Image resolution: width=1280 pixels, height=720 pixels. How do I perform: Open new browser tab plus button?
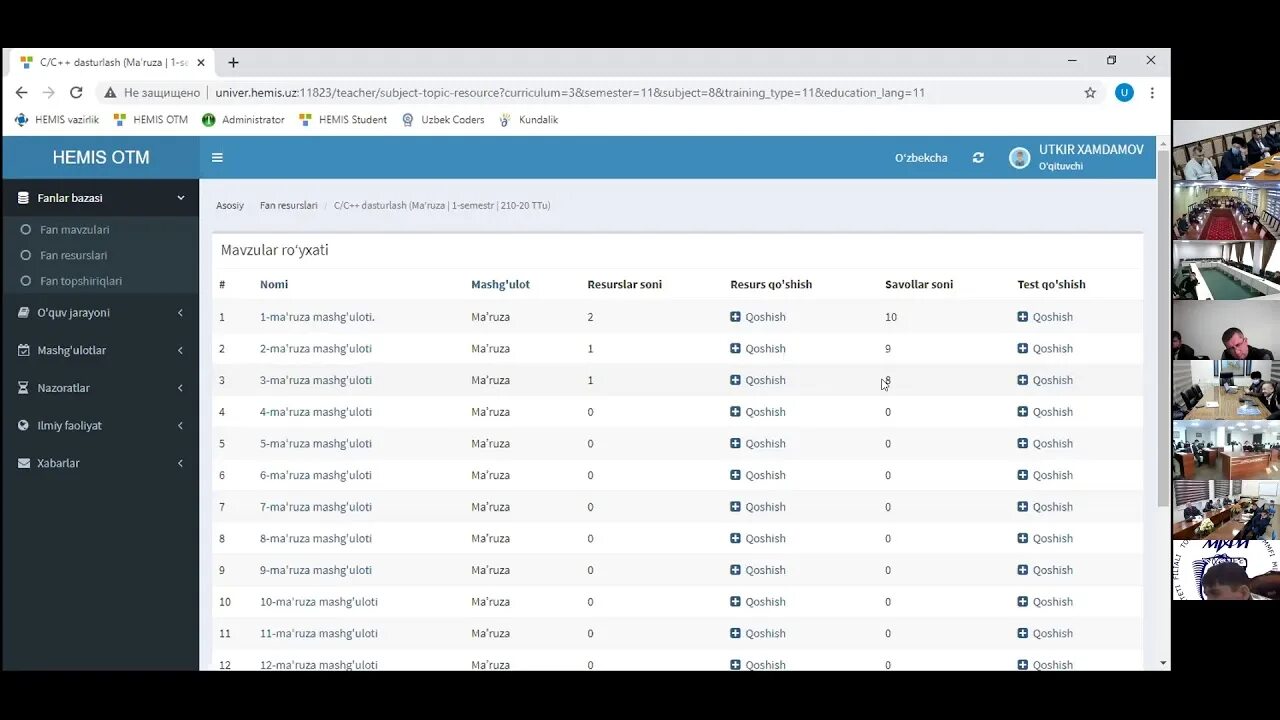click(233, 62)
